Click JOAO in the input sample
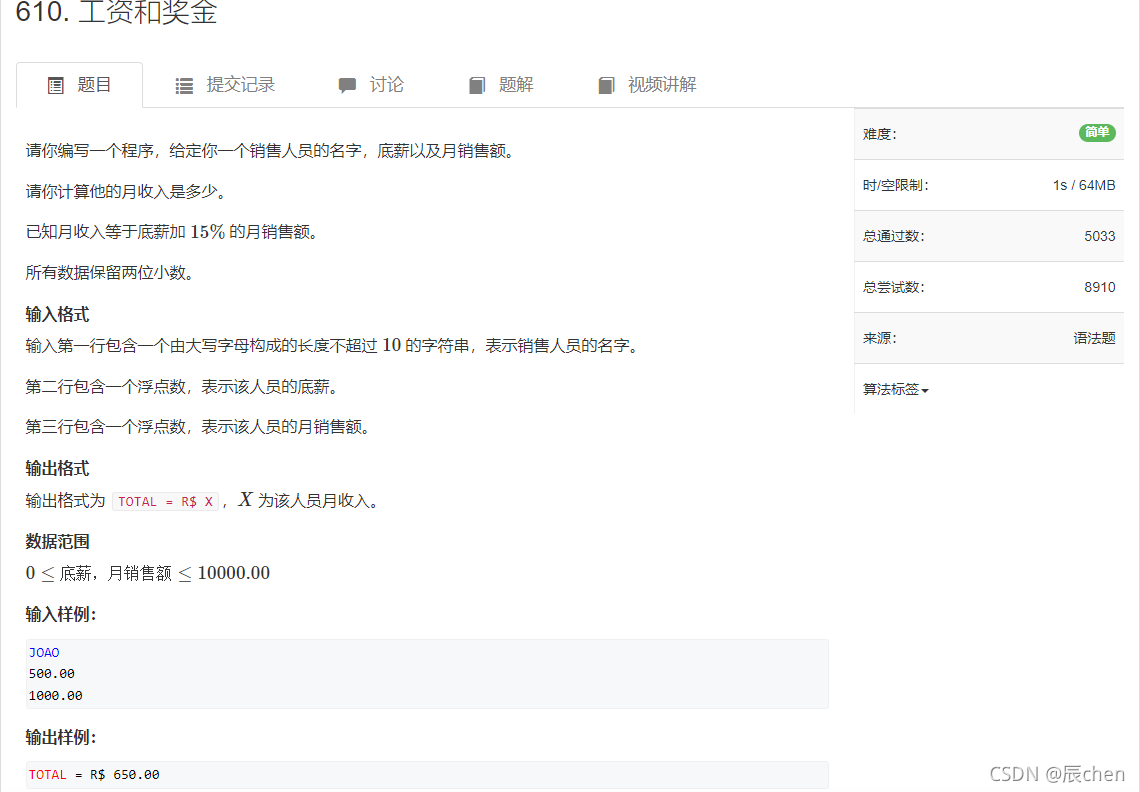This screenshot has height=792, width=1140. (44, 653)
